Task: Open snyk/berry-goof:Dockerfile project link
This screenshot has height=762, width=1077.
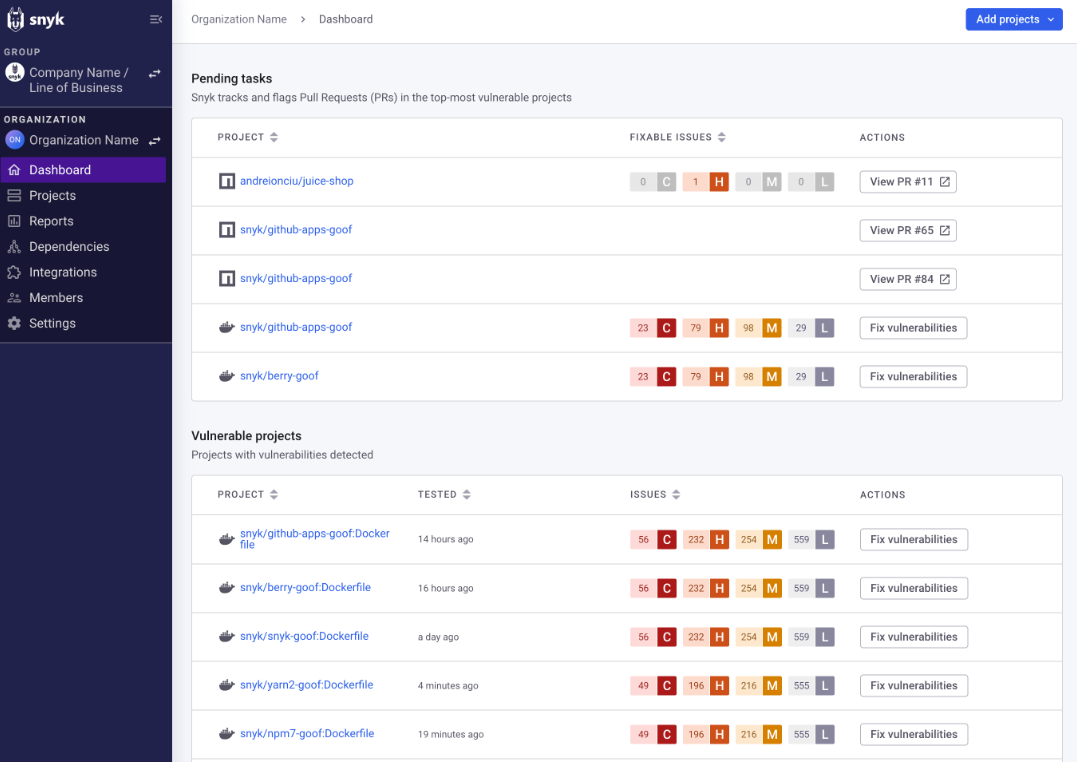Action: point(305,588)
